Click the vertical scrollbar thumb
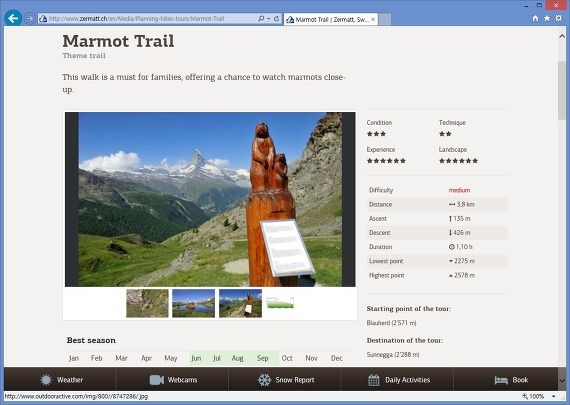570x405 pixels. click(x=562, y=90)
